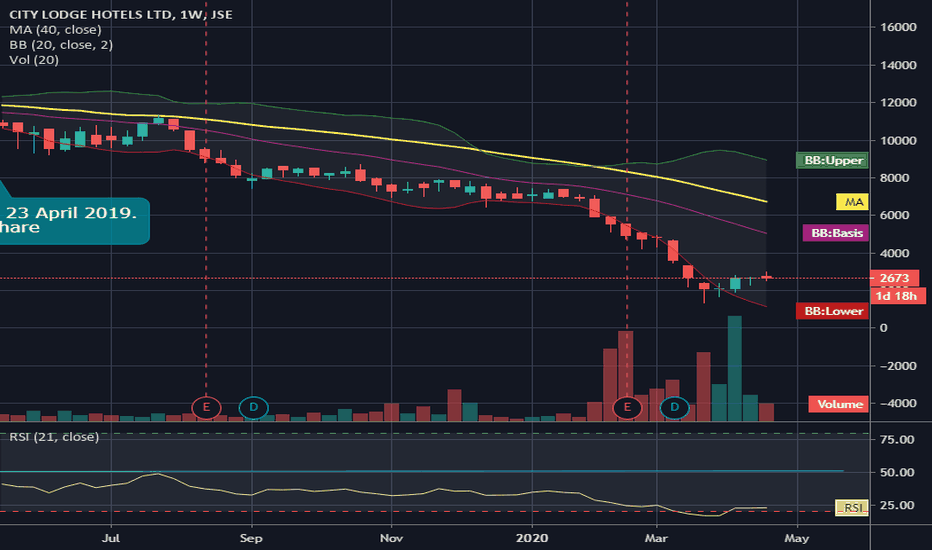
Task: Click the May label on time axis
Action: (x=796, y=538)
